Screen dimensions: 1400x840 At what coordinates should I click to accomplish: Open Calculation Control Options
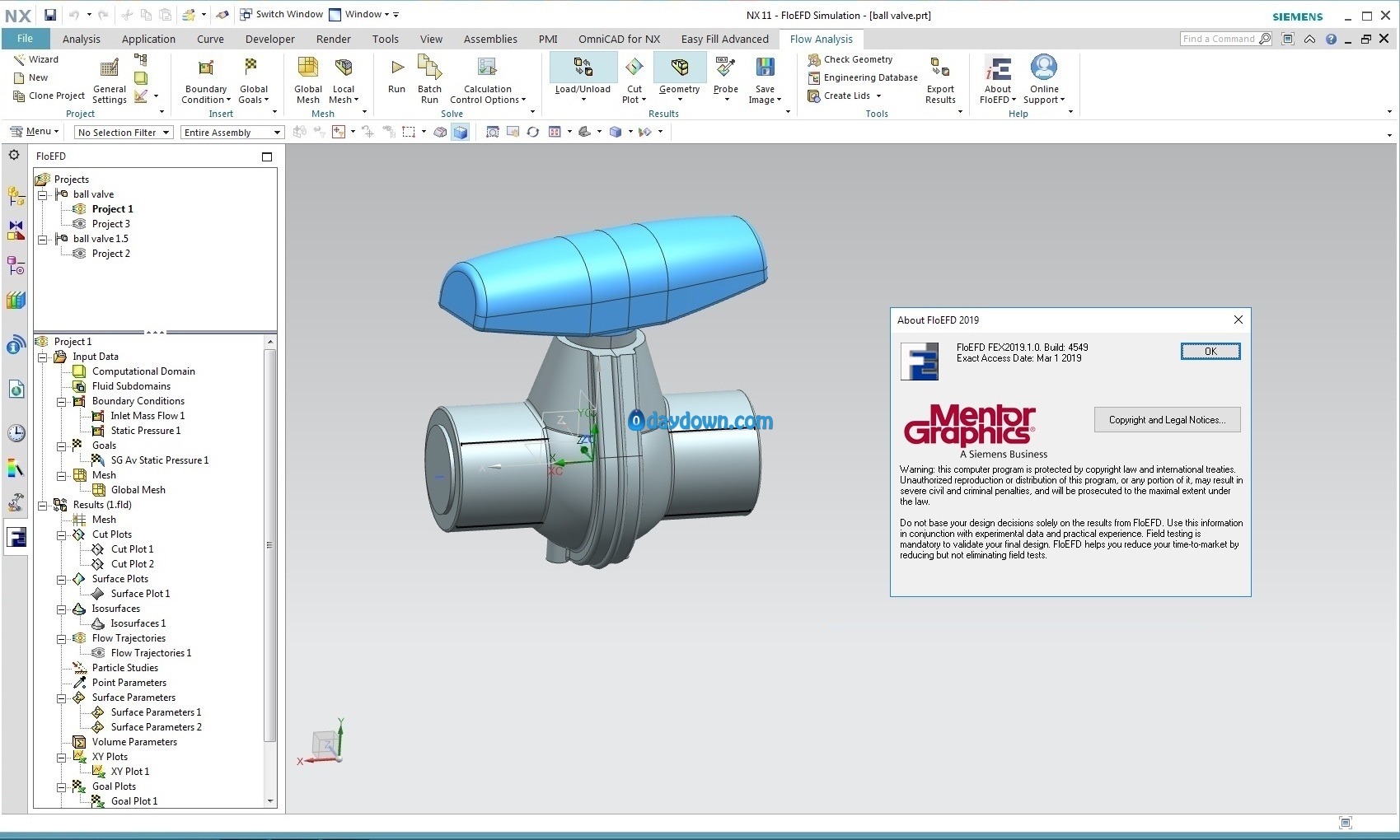coord(488,80)
